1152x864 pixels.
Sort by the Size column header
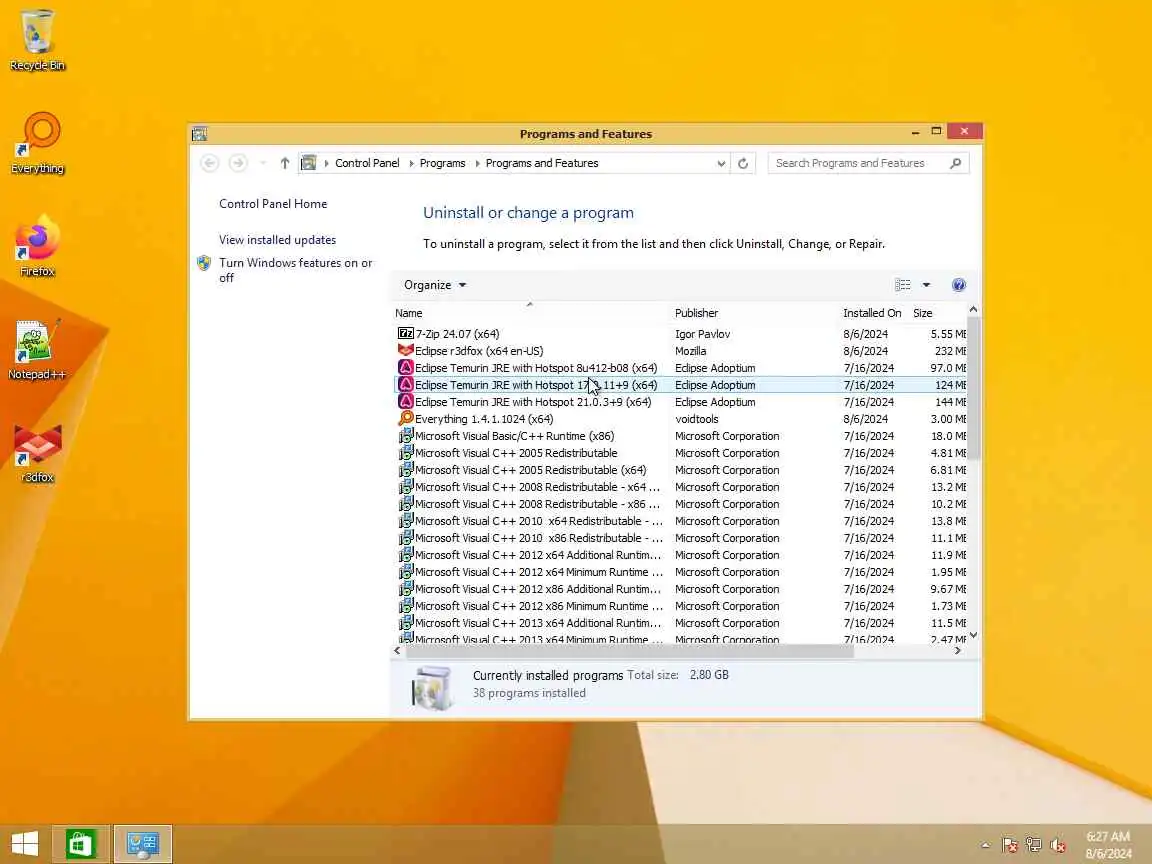937,313
